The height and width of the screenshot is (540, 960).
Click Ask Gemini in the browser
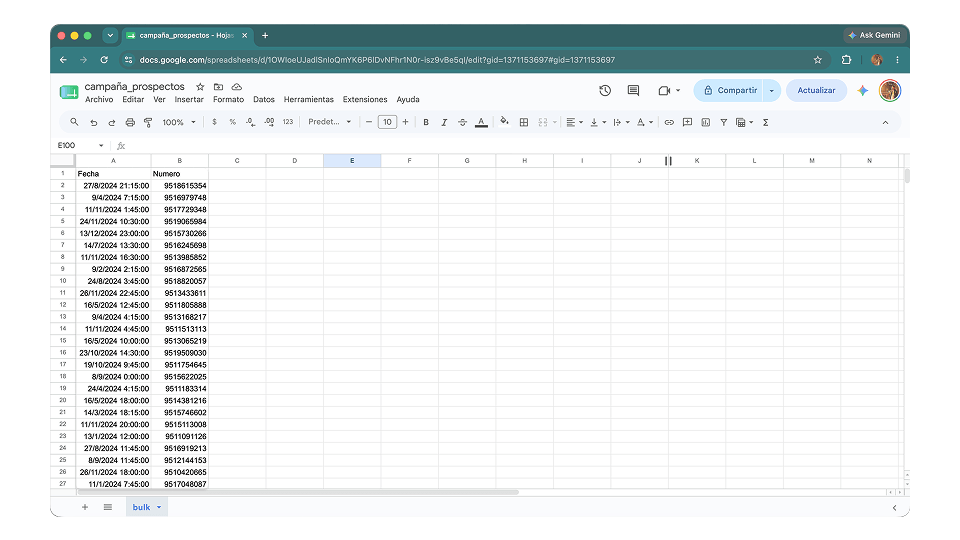pyautogui.click(x=874, y=36)
